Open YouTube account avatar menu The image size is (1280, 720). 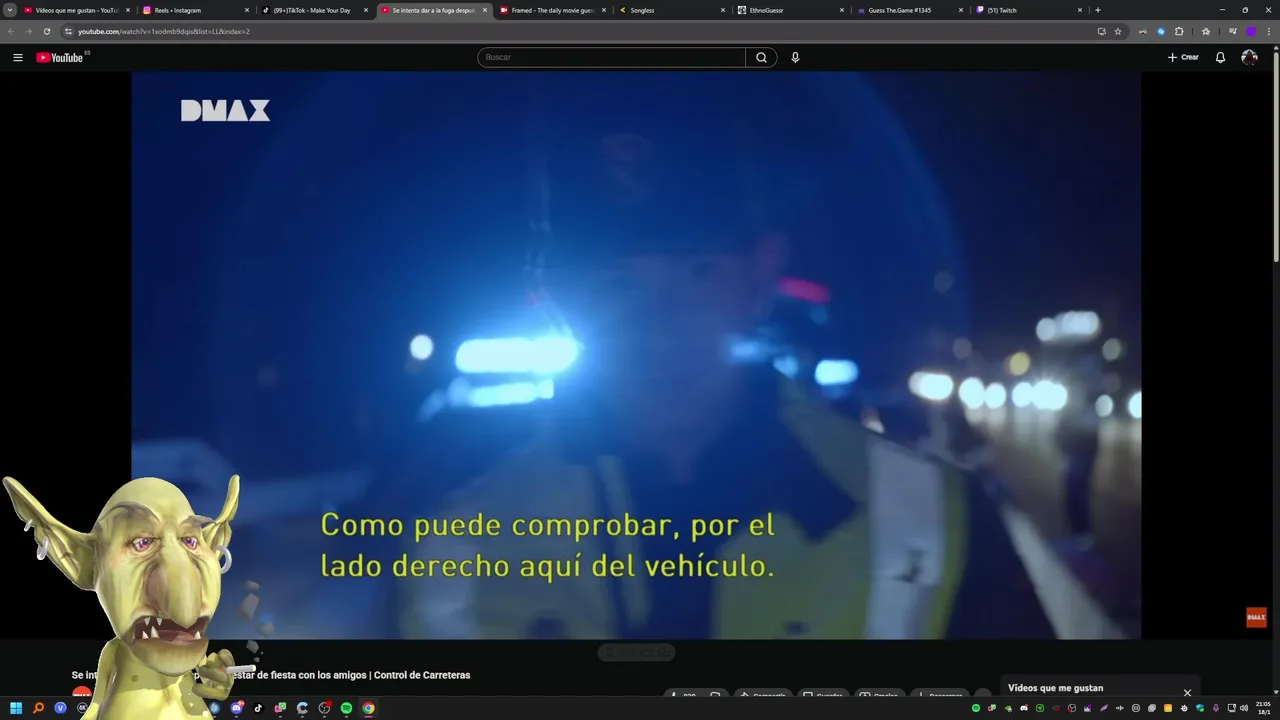[1249, 57]
